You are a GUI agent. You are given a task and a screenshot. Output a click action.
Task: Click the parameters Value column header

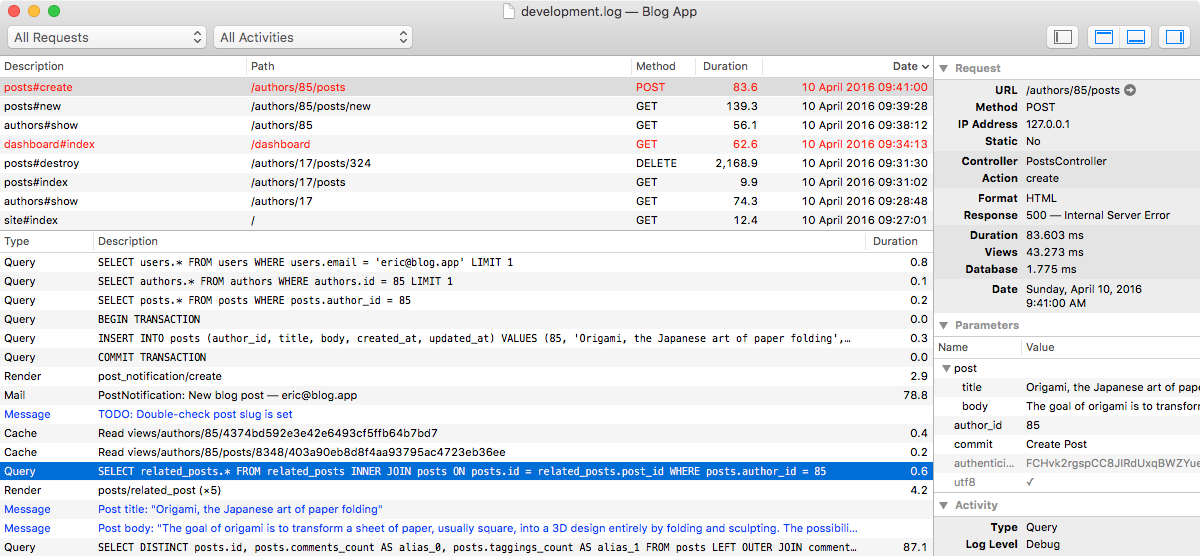(1111, 347)
